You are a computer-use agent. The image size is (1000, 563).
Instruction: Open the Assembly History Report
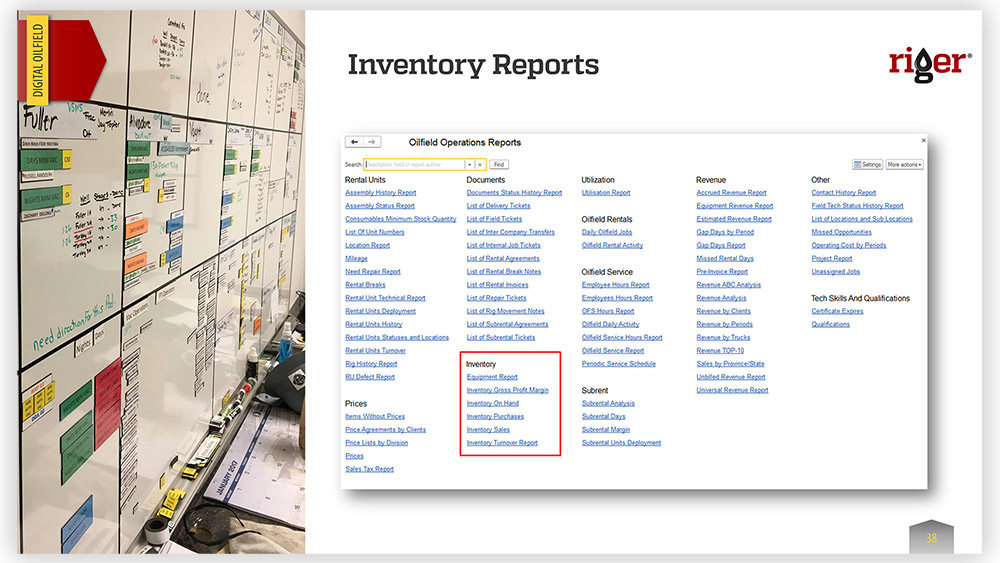coord(380,193)
